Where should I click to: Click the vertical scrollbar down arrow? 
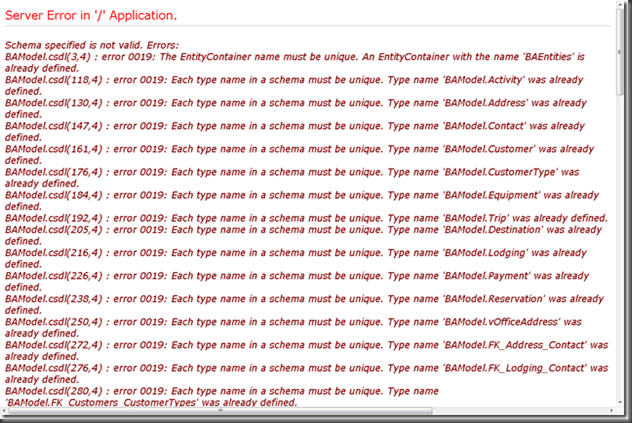pos(620,402)
